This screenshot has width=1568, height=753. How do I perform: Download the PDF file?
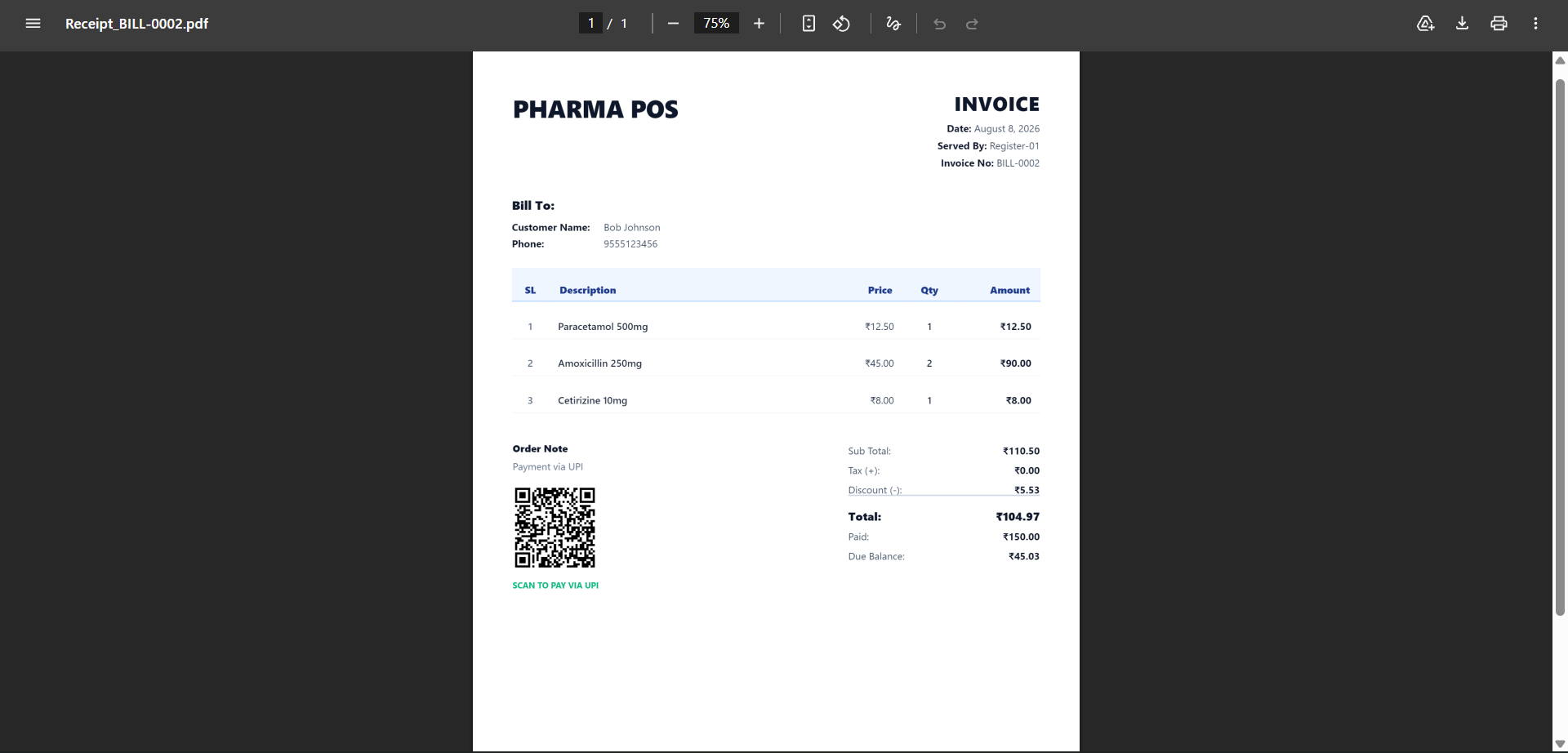[x=1462, y=24]
